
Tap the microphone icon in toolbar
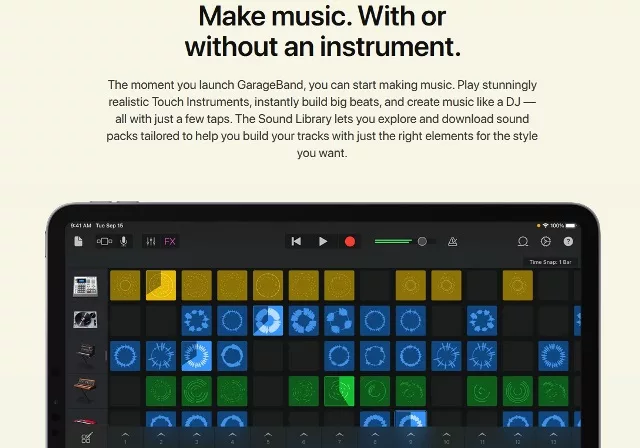pyautogui.click(x=124, y=242)
